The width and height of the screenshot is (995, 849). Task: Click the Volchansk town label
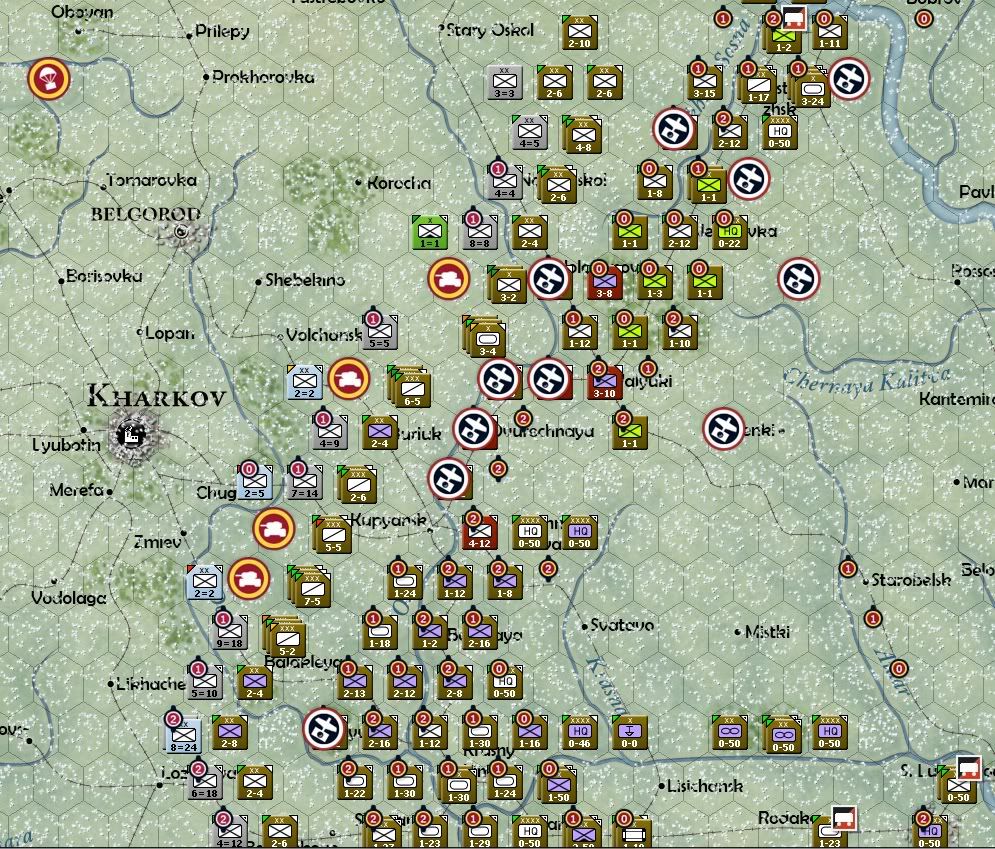click(x=324, y=334)
